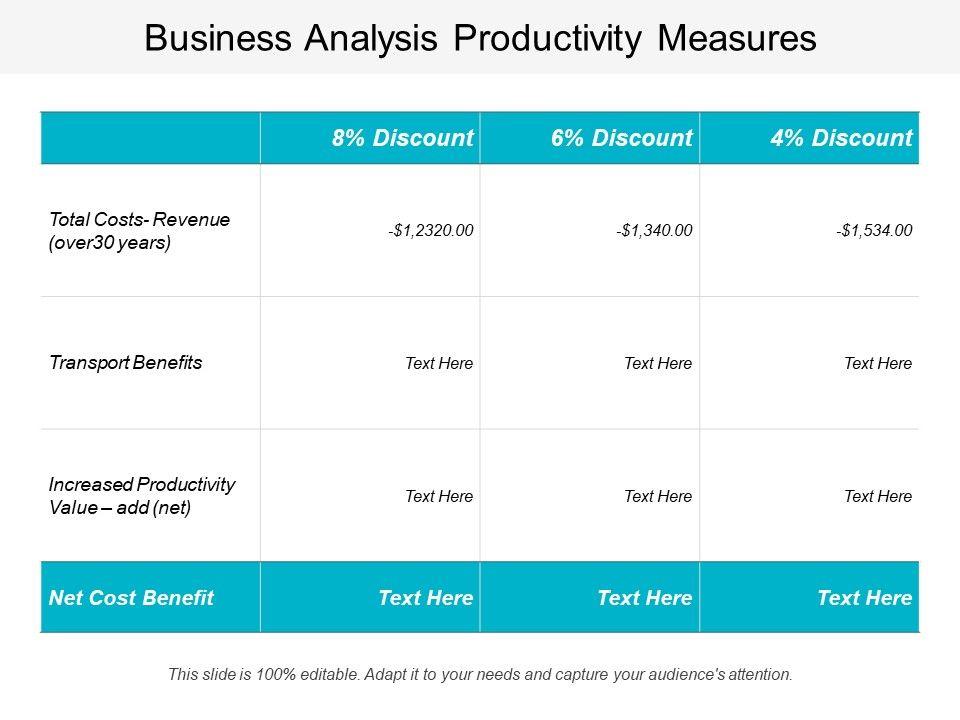Click the Net Cost Benefit row label
Screen dimensions: 960x720
(131, 598)
